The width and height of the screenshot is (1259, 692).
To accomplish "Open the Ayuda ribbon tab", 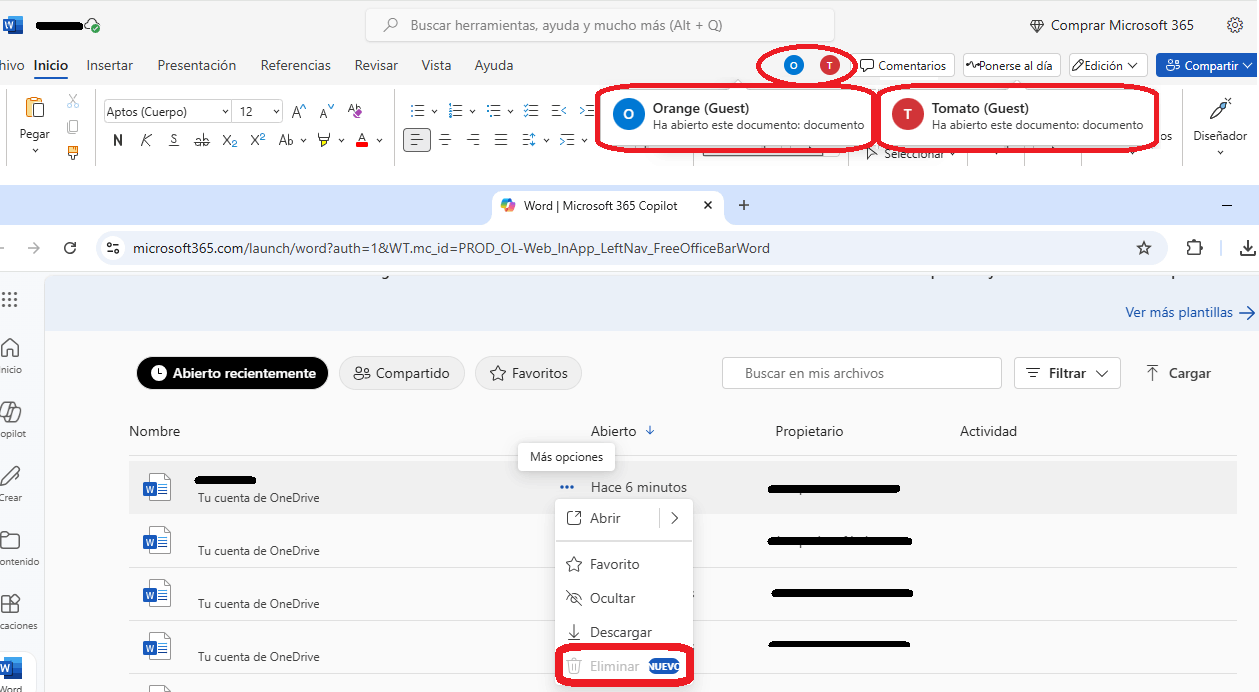I will [494, 65].
